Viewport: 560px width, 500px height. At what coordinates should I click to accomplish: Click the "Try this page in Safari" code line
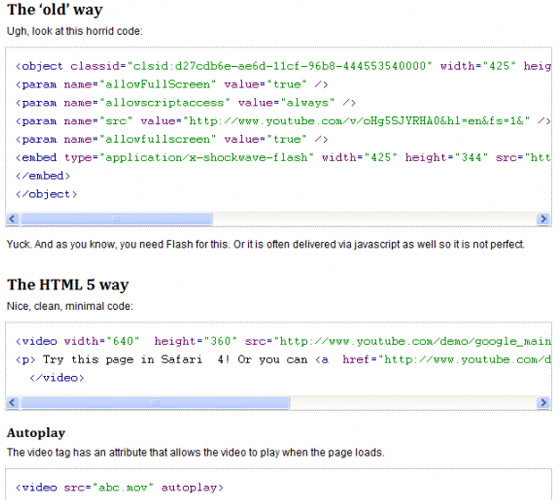[283, 360]
